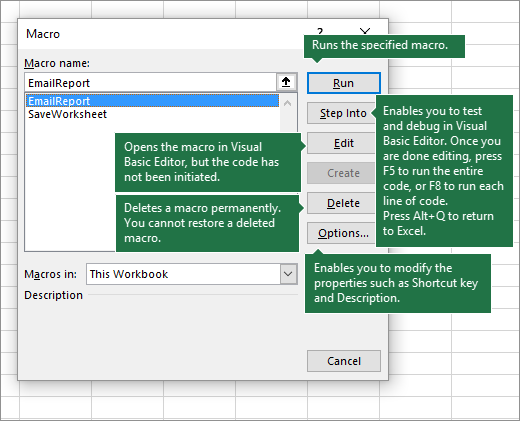Open the Options... dialog button

coord(342,233)
